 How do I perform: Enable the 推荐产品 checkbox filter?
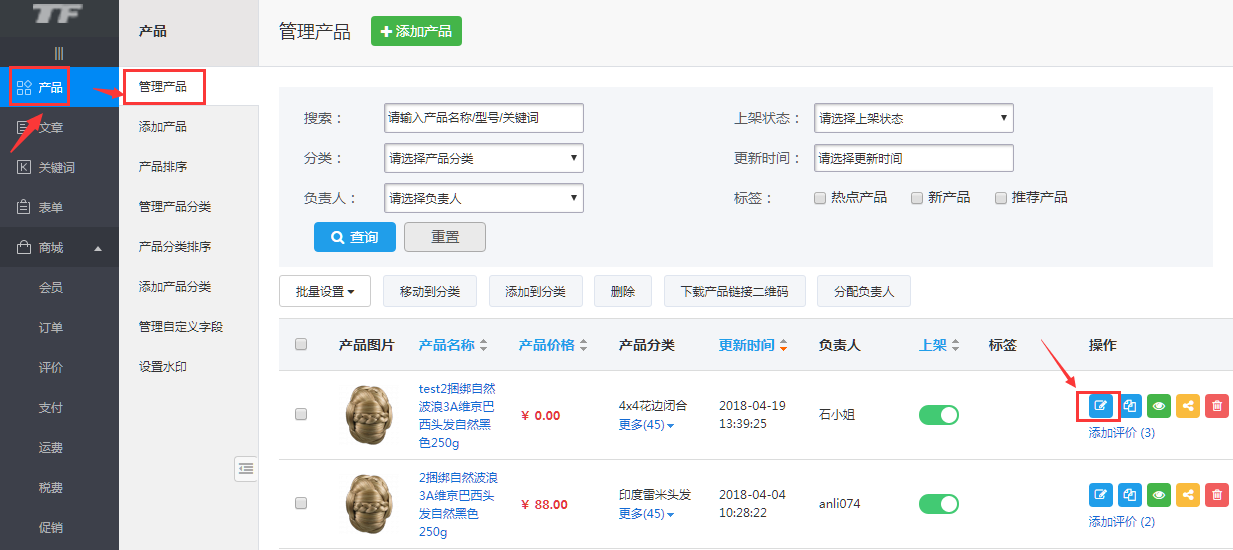tap(1000, 198)
